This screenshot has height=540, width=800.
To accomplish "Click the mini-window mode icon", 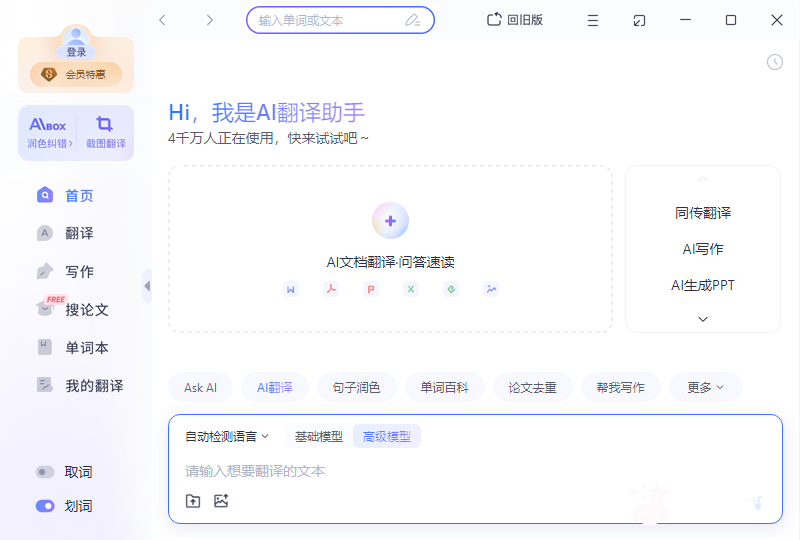I will 639,20.
